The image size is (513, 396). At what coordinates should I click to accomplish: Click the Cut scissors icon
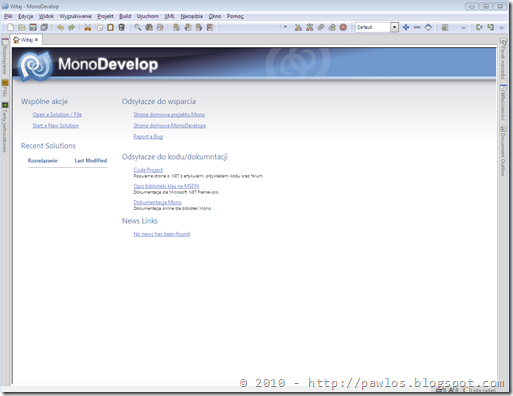88,27
